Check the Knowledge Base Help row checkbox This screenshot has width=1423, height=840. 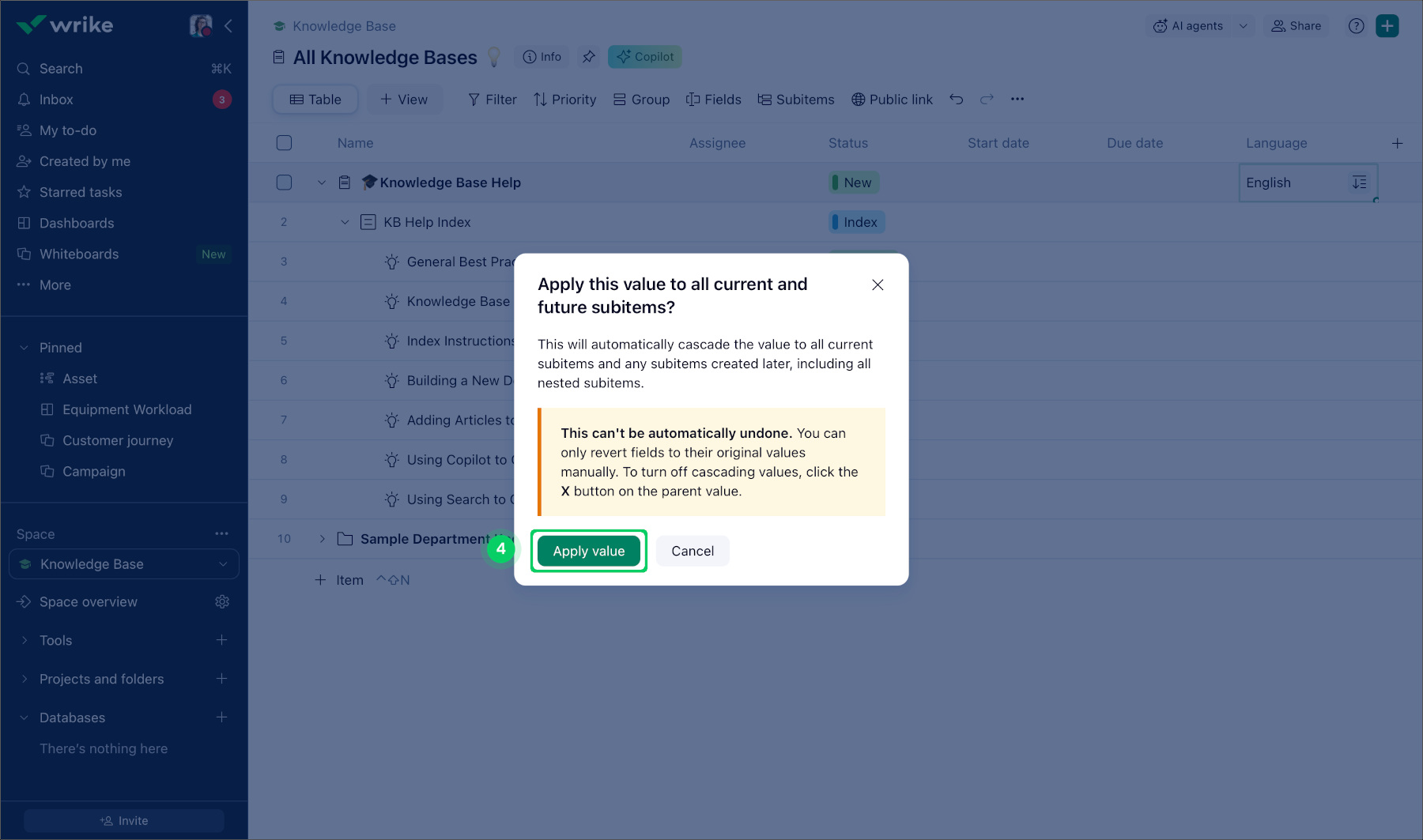pyautogui.click(x=285, y=183)
